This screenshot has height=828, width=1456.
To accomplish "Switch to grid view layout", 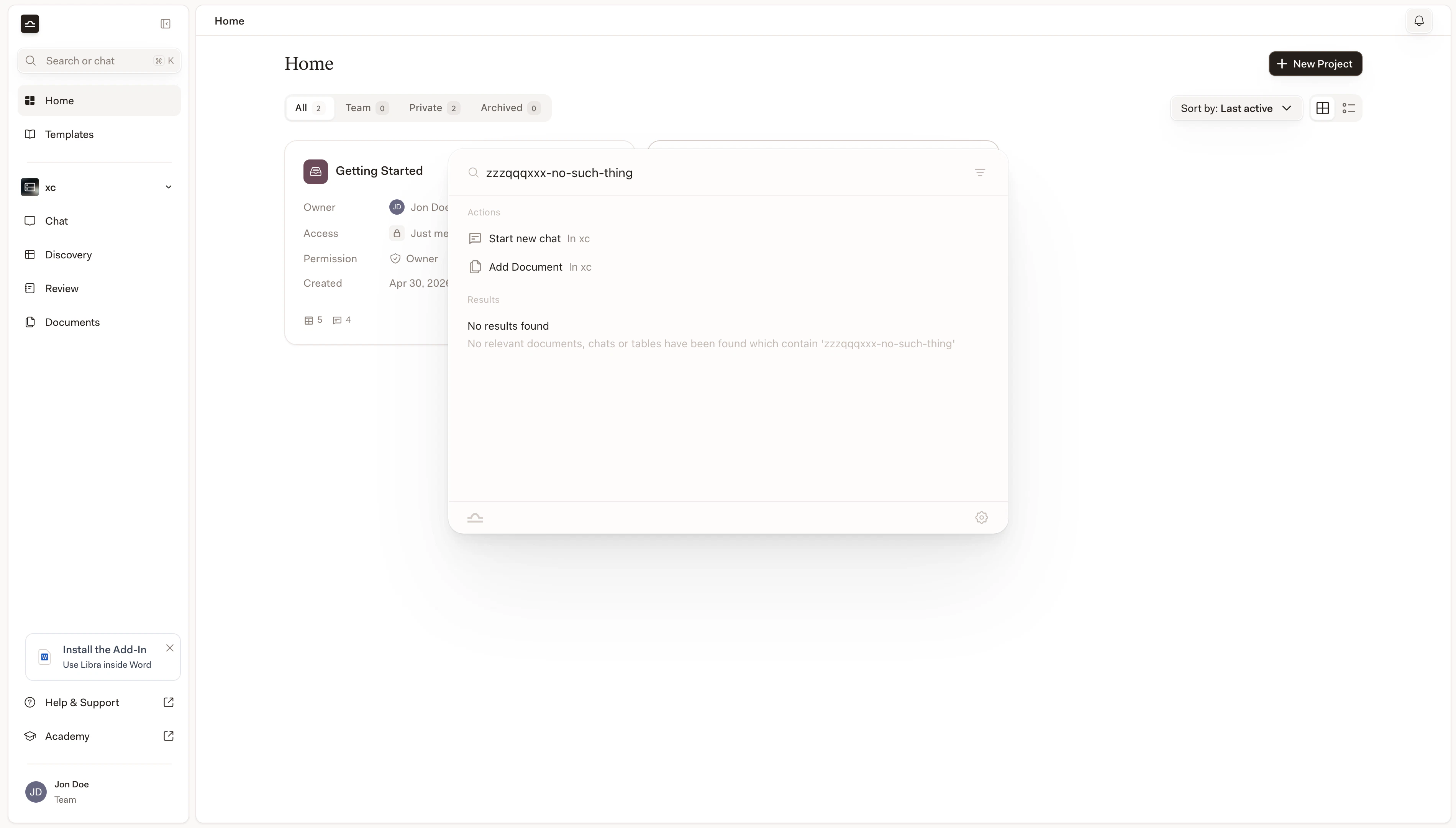I will click(1322, 108).
